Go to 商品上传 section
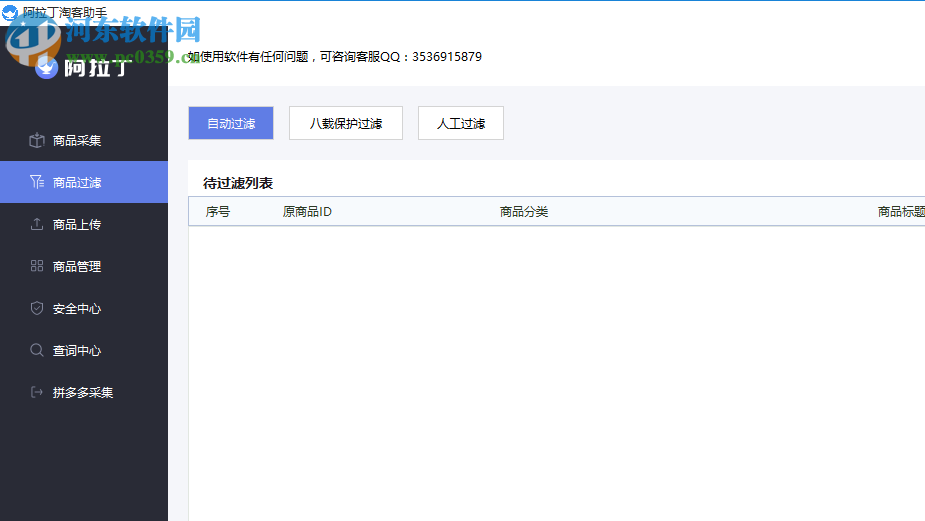925x521 pixels. [x=84, y=224]
